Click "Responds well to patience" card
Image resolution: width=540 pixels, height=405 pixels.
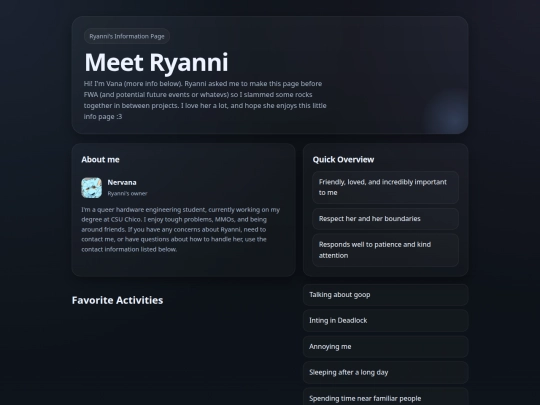coord(385,250)
